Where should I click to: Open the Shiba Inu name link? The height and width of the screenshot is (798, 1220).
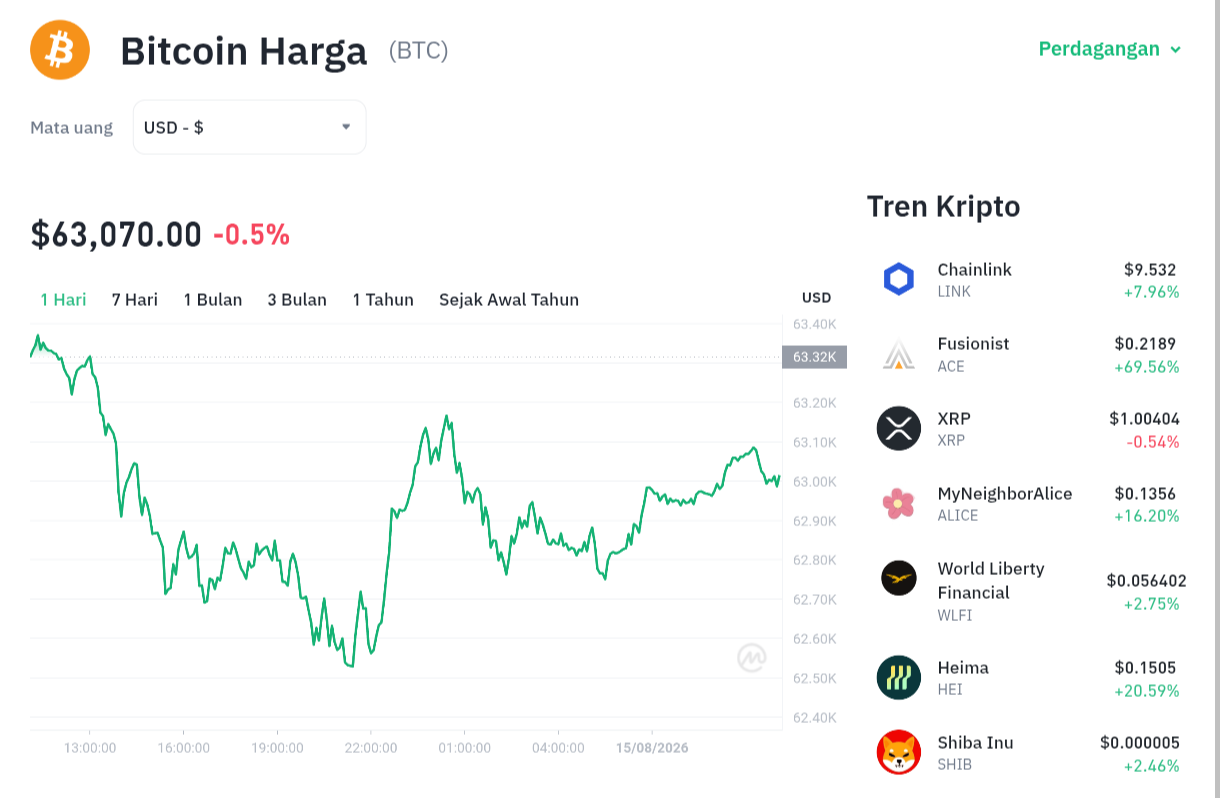pos(975,742)
